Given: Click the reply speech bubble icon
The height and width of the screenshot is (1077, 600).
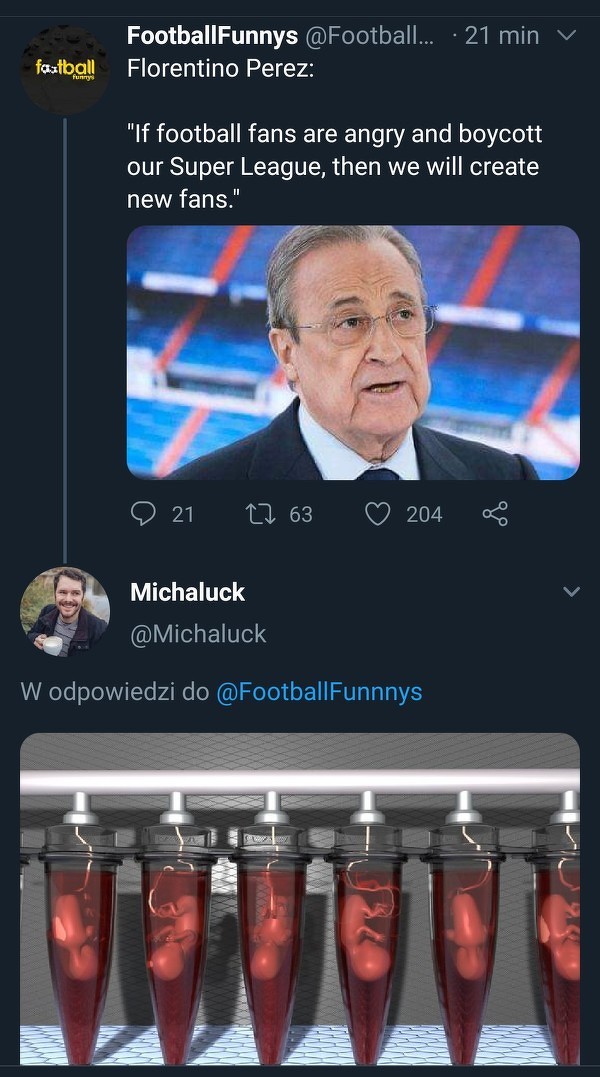Looking at the screenshot, I should (x=144, y=514).
